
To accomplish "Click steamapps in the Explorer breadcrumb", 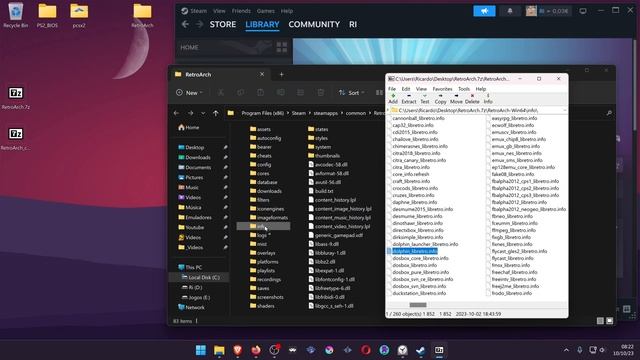I will tap(325, 113).
